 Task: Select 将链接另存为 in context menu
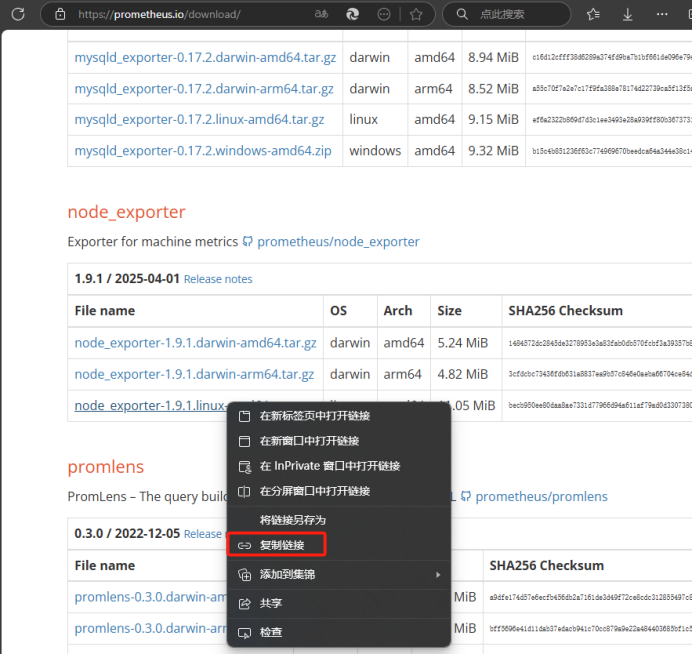pyautogui.click(x=339, y=520)
